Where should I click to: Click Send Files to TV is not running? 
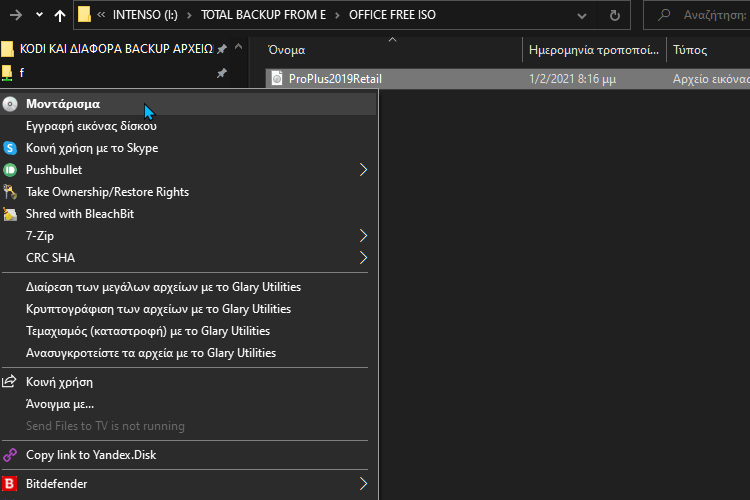[188, 426]
